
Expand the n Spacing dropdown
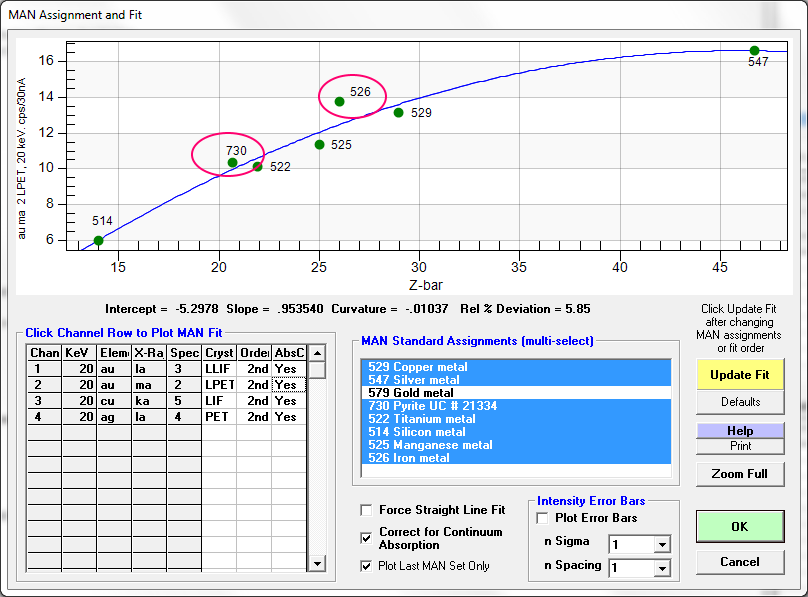(x=660, y=568)
